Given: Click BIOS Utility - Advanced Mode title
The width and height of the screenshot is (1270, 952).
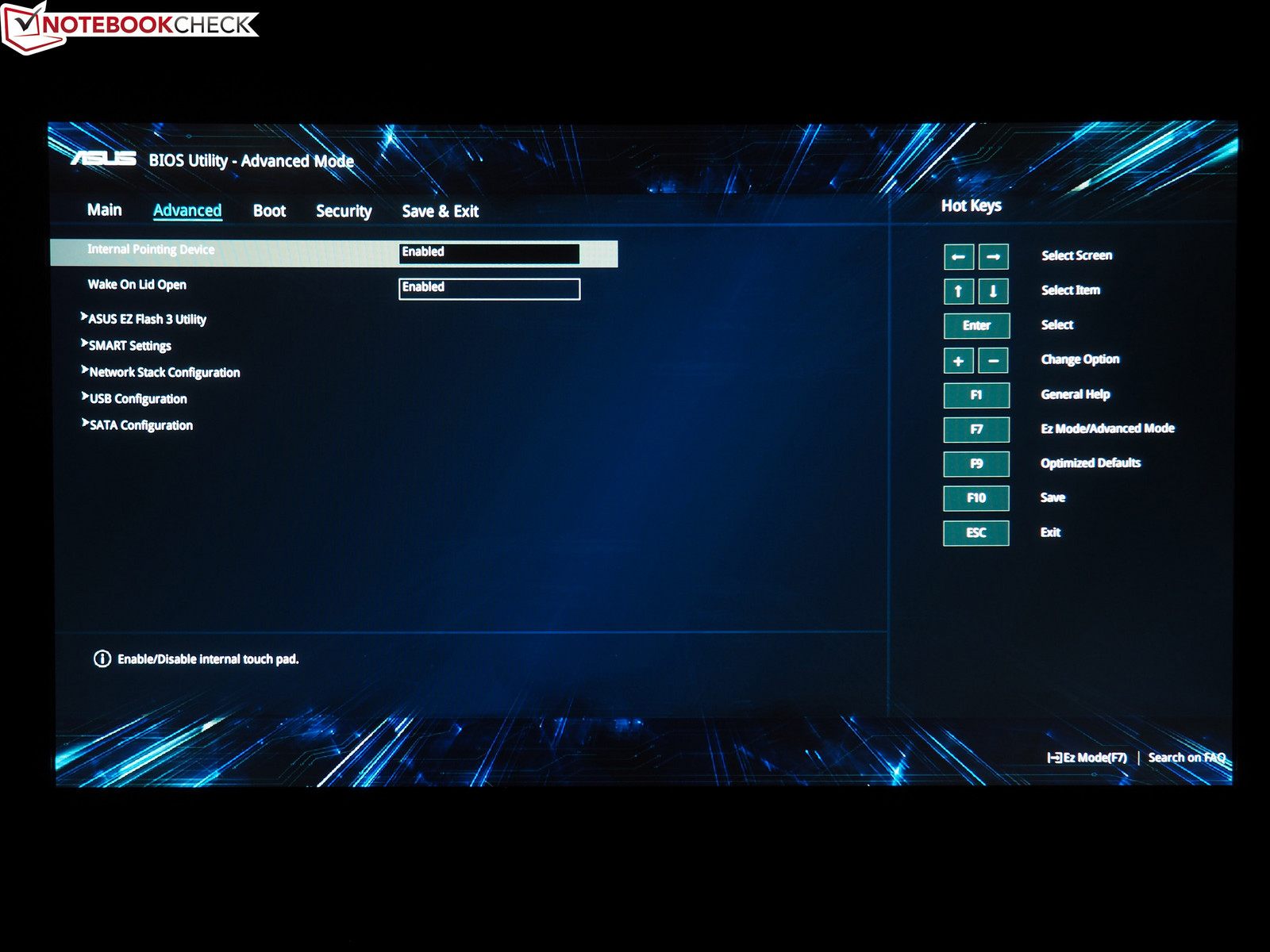Looking at the screenshot, I should pyautogui.click(x=252, y=161).
